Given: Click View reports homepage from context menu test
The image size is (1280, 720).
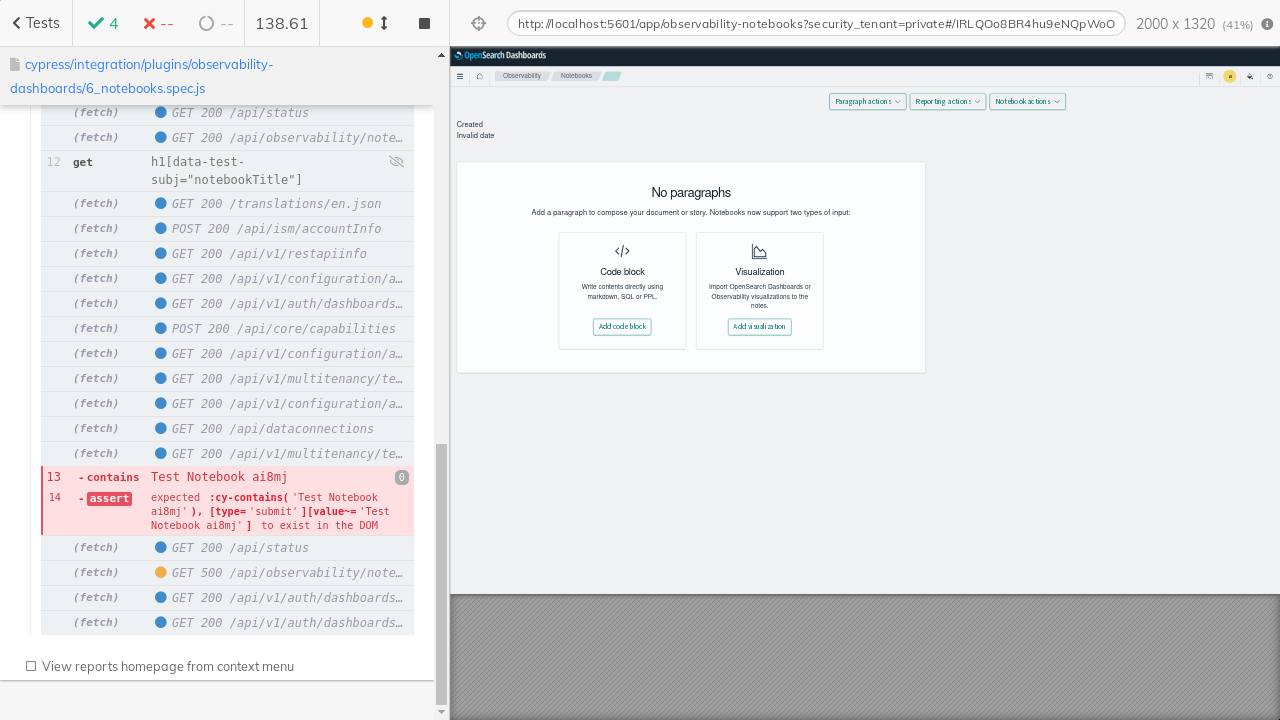Looking at the screenshot, I should (167, 666).
